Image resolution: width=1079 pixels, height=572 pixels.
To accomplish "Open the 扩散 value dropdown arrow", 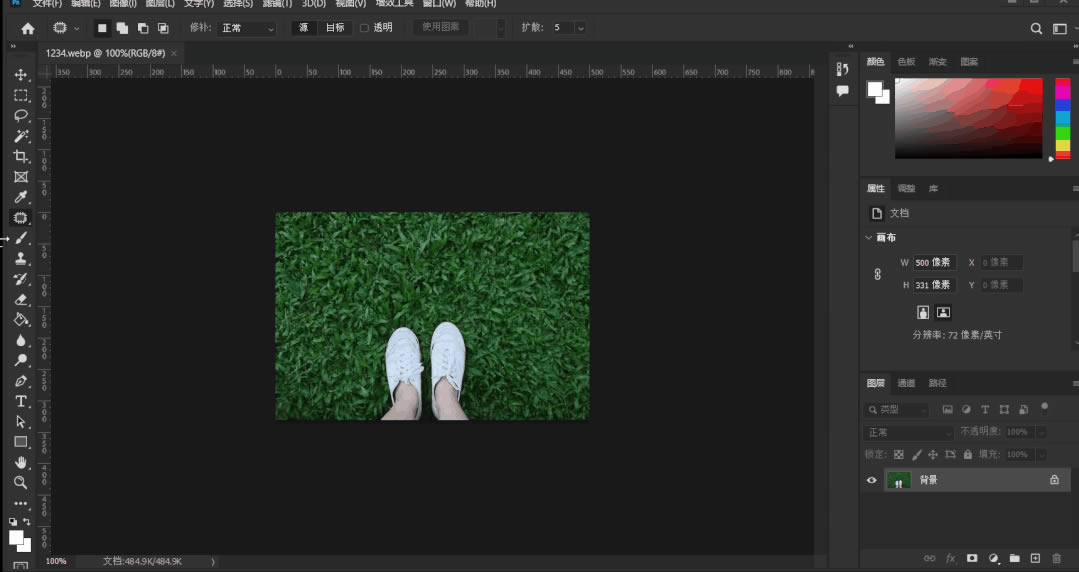I will coord(580,28).
